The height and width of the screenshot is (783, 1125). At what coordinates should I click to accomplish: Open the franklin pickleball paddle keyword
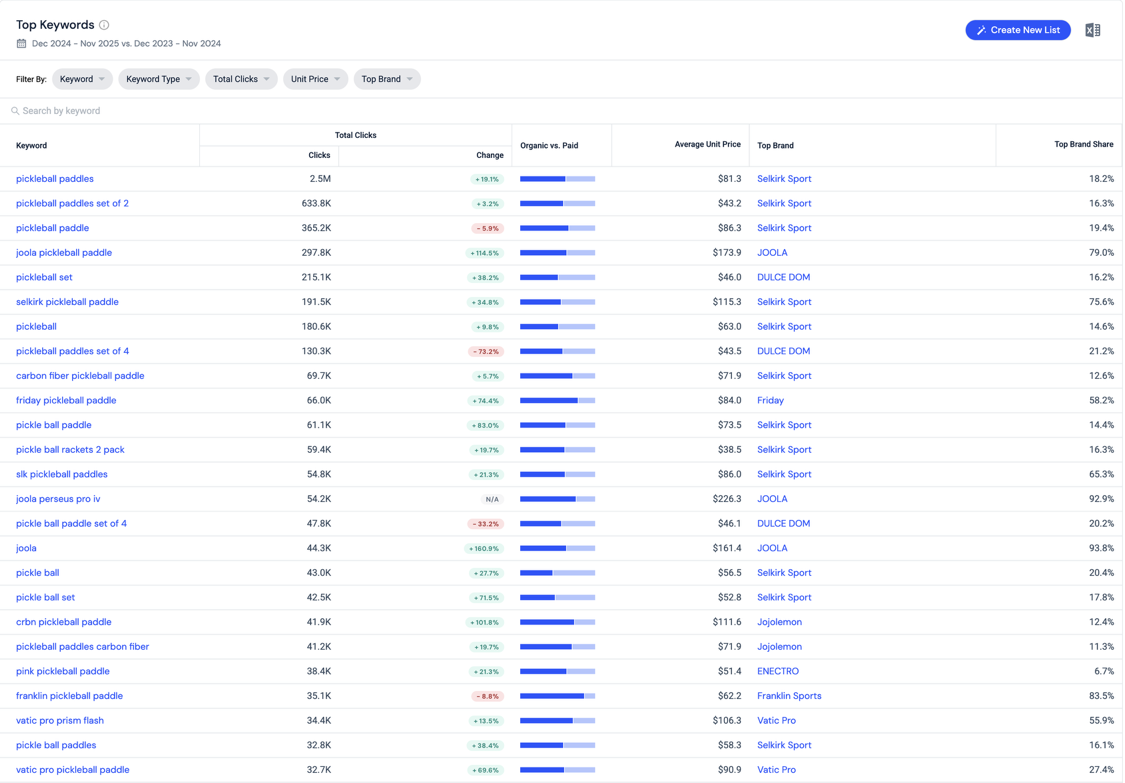point(70,696)
